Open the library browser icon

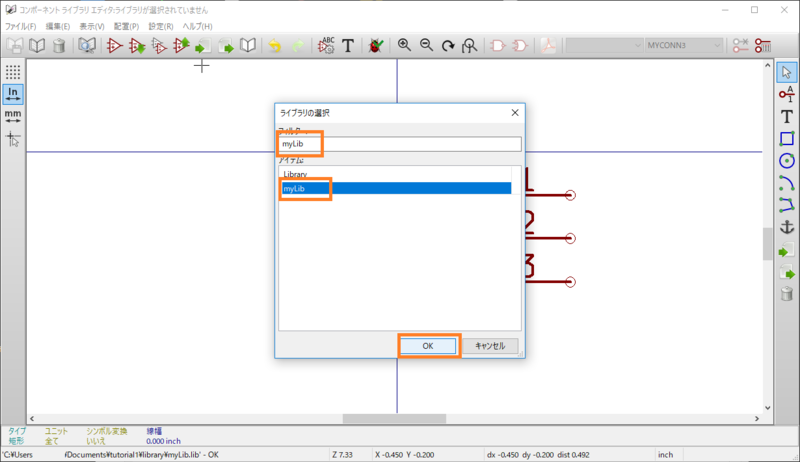click(87, 45)
